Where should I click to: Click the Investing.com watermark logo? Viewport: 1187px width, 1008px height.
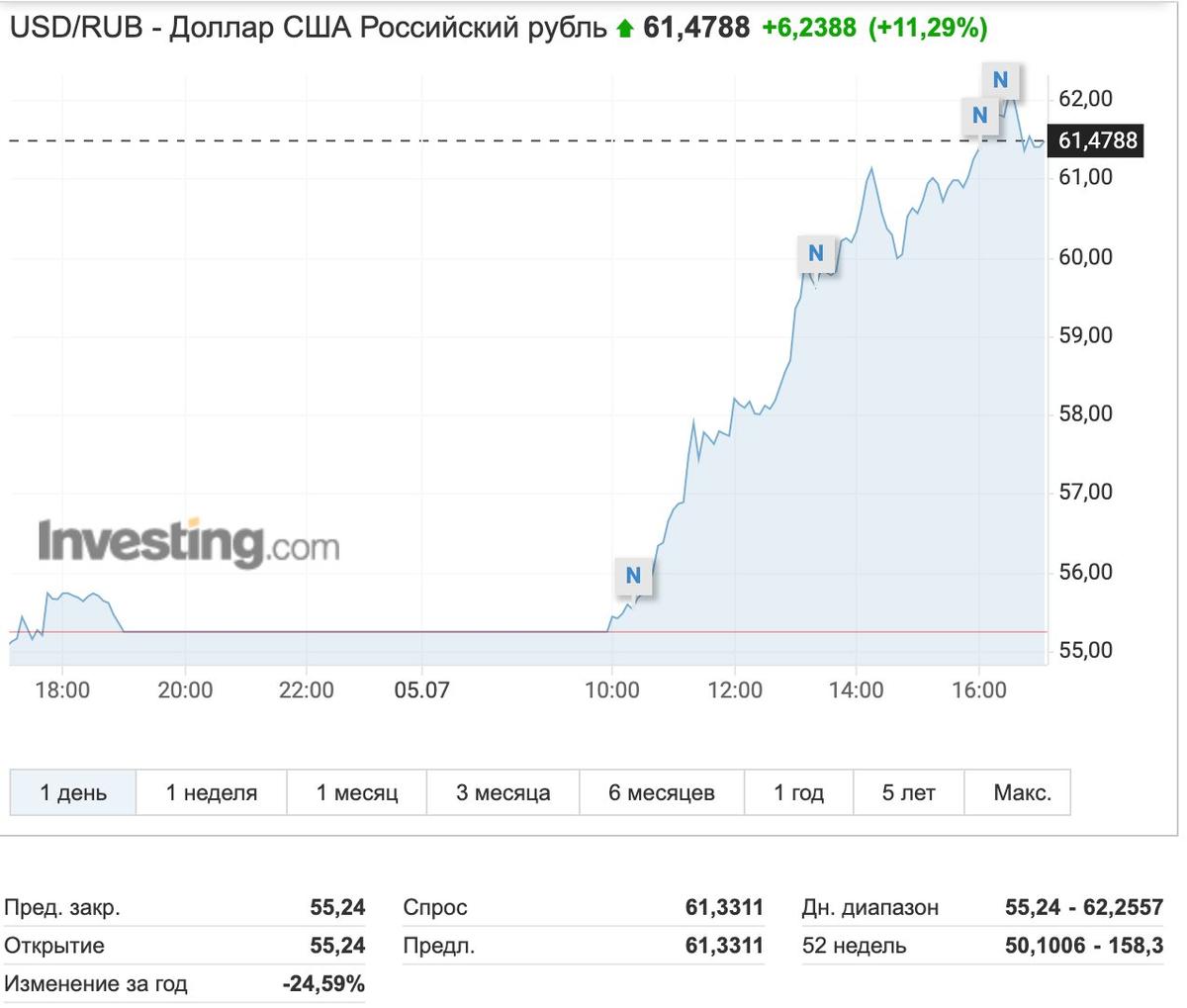(188, 542)
